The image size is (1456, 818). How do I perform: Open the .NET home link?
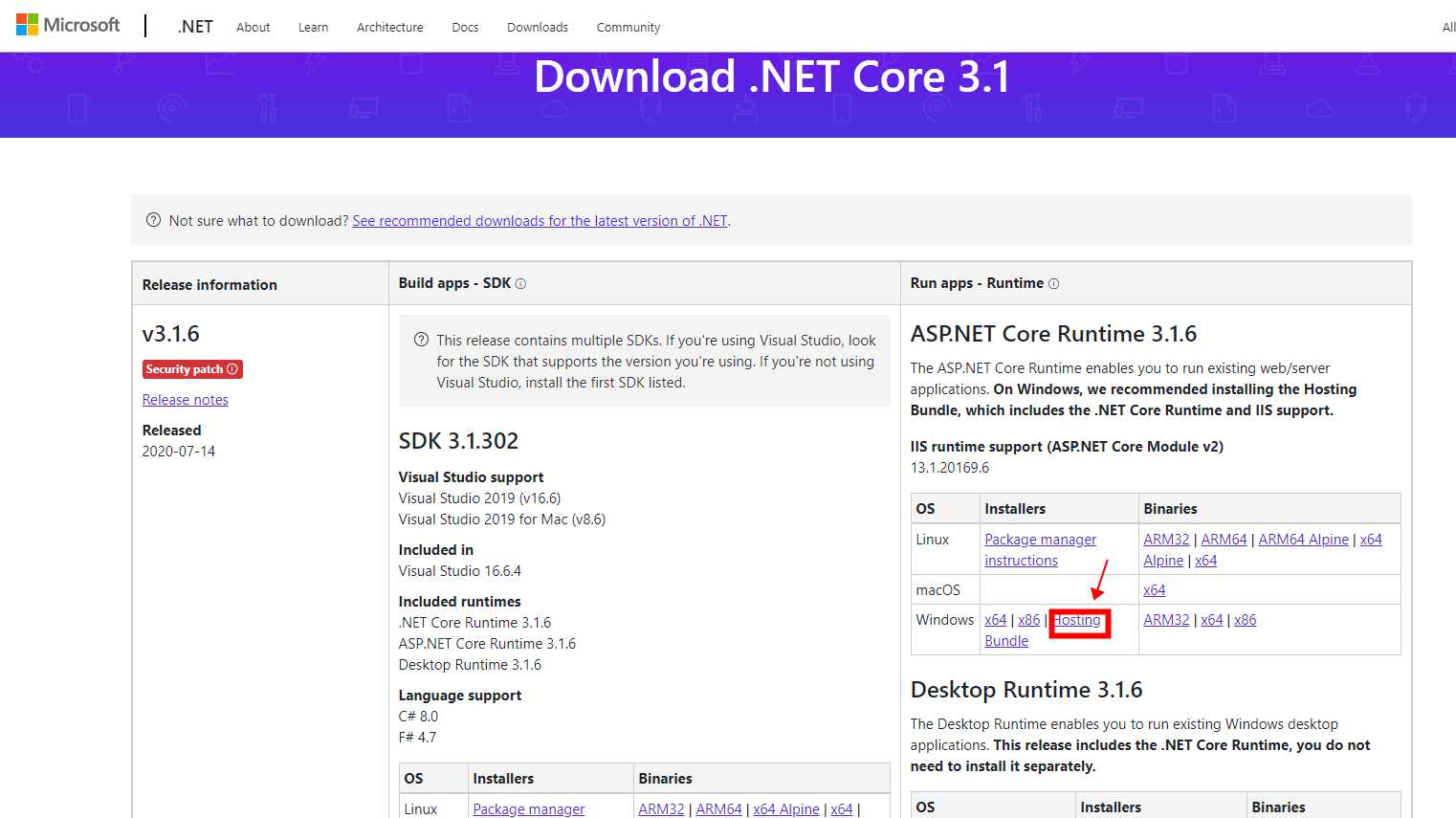[x=195, y=27]
